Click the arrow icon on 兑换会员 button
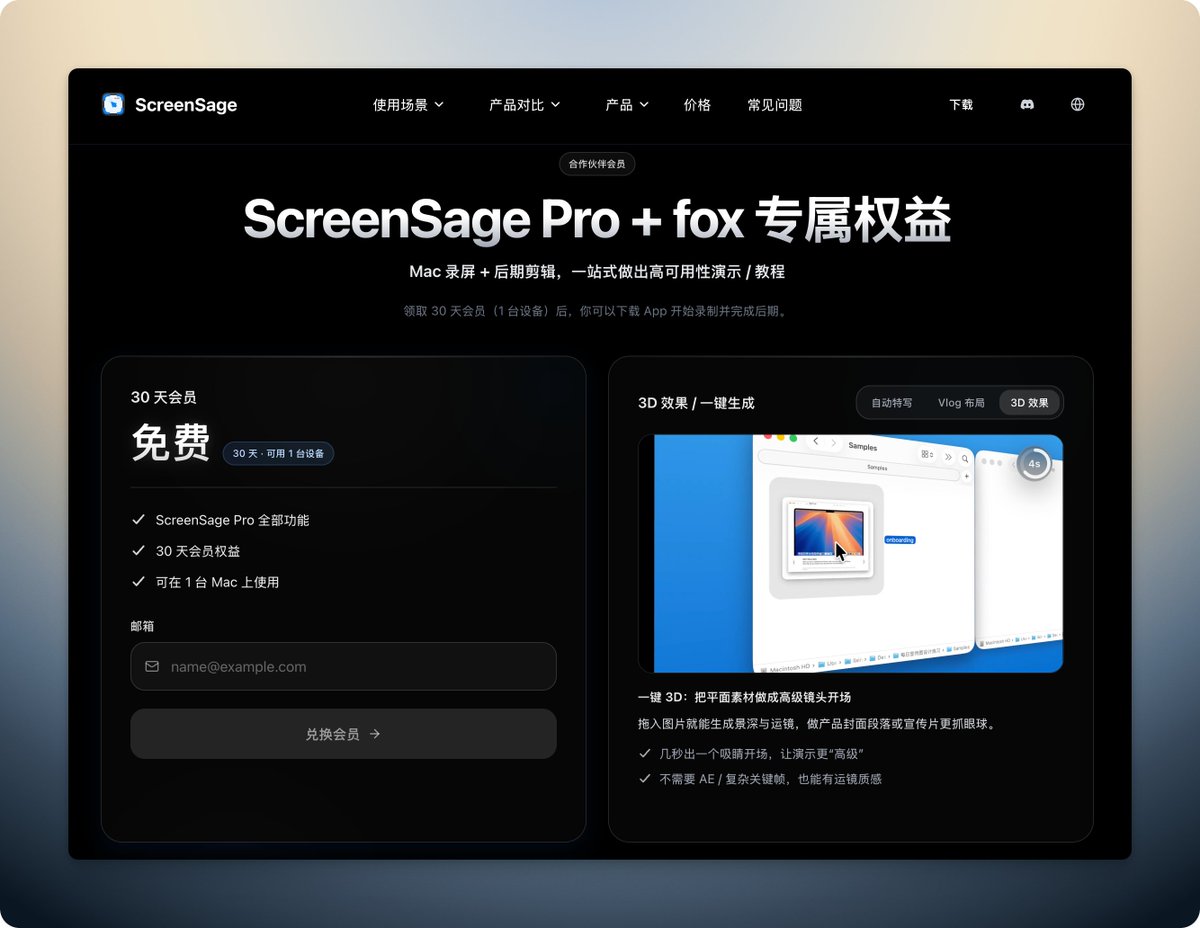The height and width of the screenshot is (928, 1200). point(375,734)
